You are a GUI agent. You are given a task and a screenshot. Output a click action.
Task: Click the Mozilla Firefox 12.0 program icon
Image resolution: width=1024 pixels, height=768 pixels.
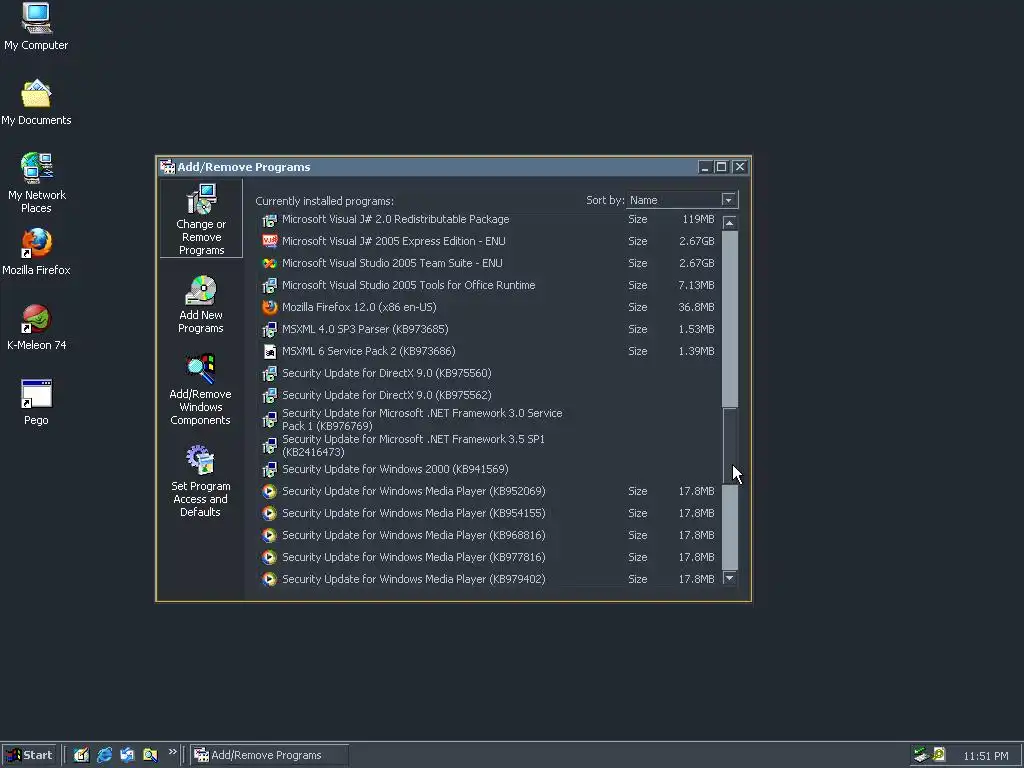(269, 307)
